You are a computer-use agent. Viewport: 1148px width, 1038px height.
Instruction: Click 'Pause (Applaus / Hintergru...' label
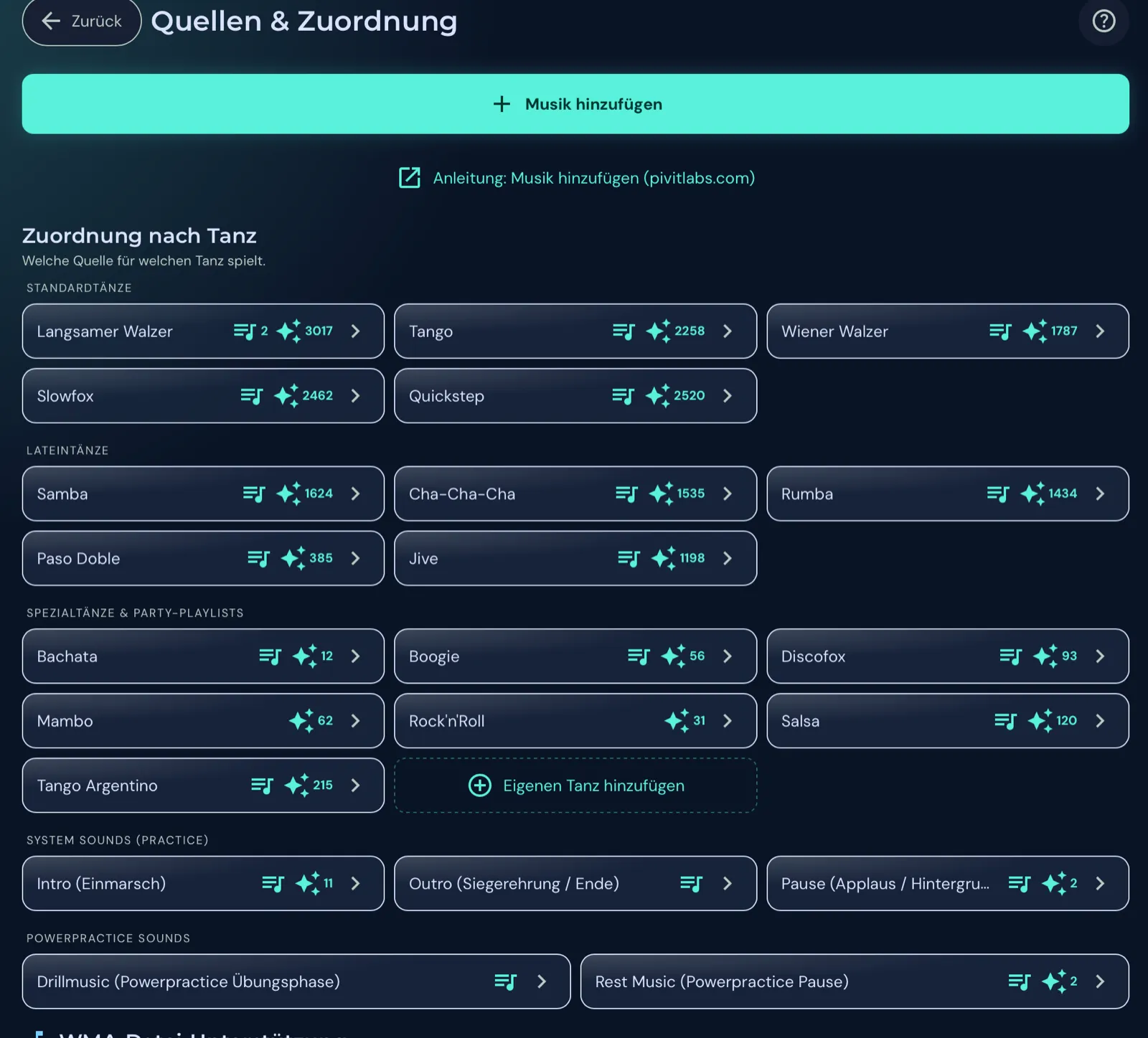click(x=885, y=884)
